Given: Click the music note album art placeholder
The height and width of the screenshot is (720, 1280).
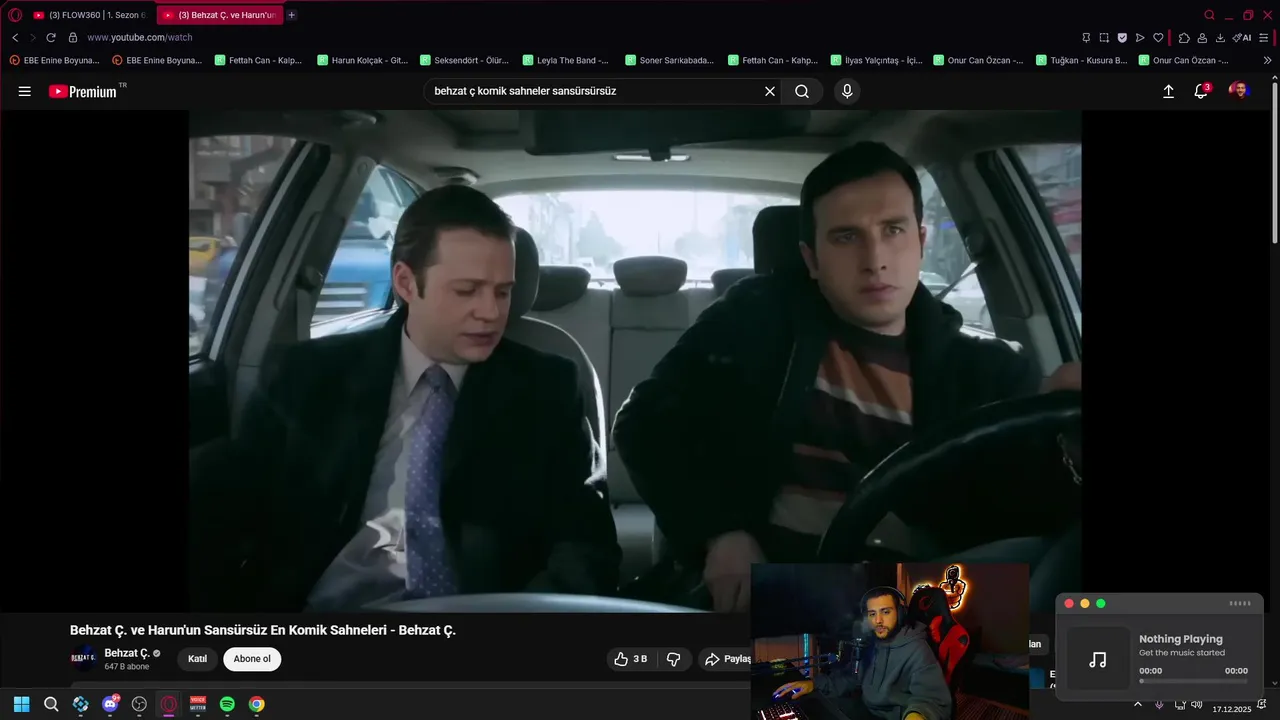Looking at the screenshot, I should 1098,659.
